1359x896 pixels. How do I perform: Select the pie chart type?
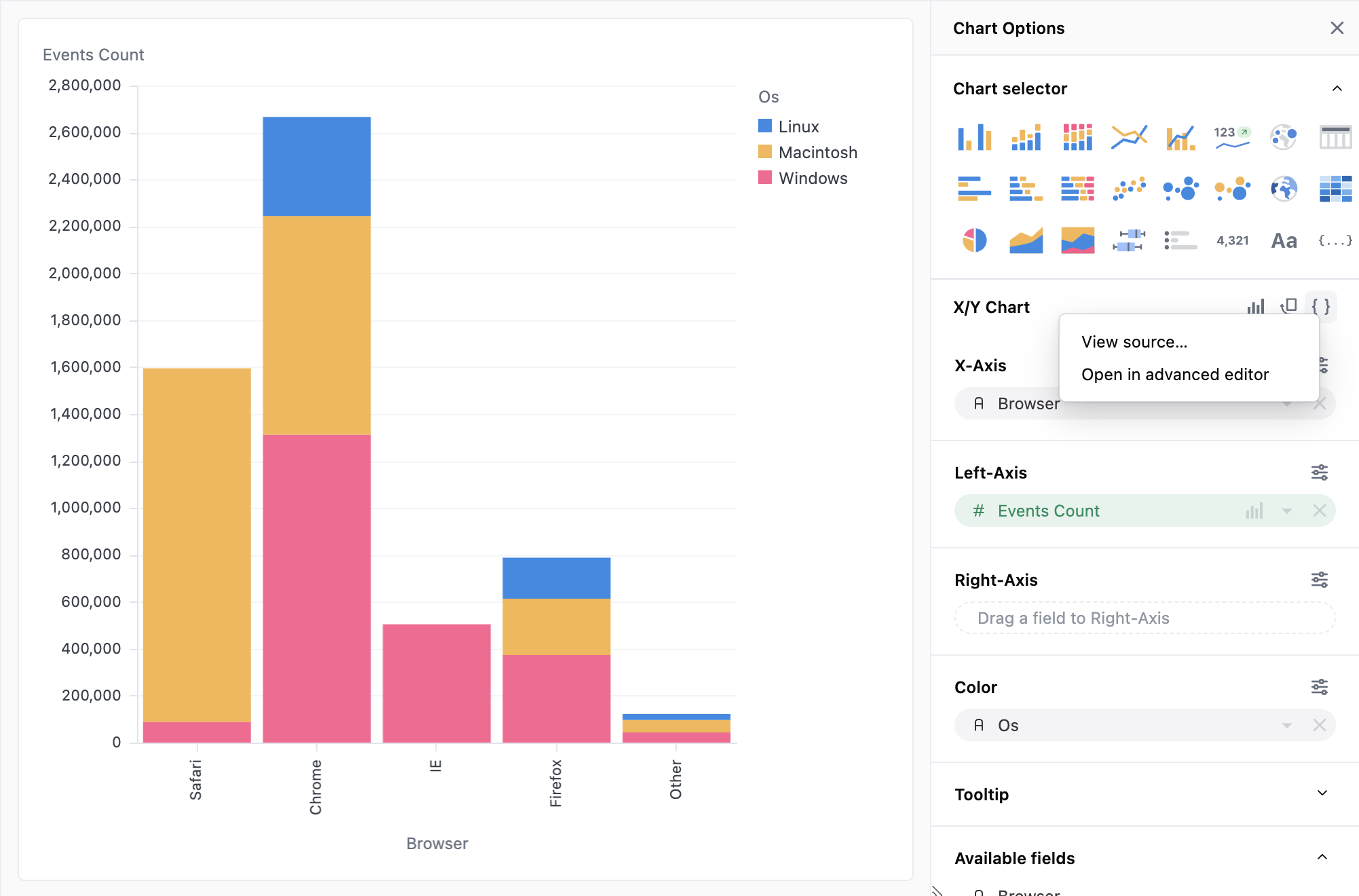(974, 240)
